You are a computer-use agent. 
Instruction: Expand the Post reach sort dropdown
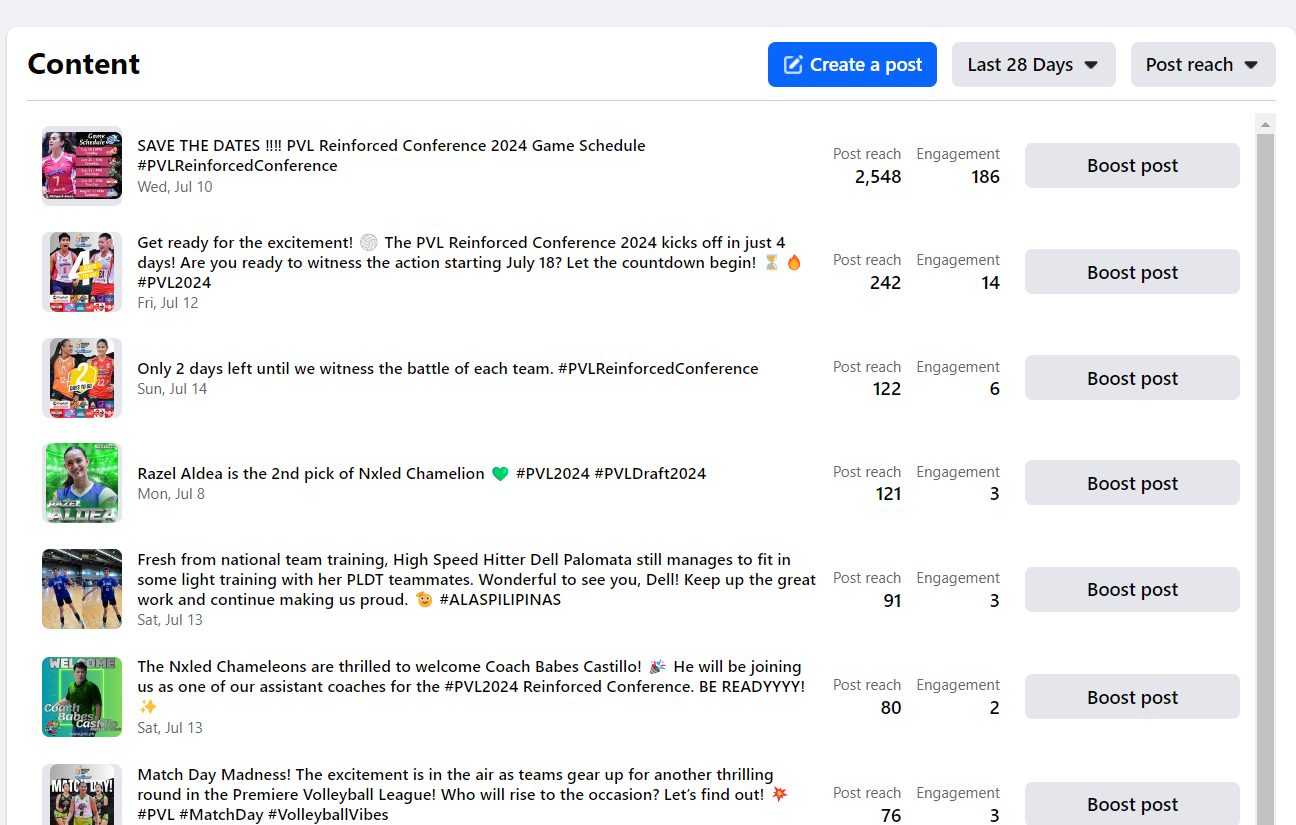[1202, 65]
